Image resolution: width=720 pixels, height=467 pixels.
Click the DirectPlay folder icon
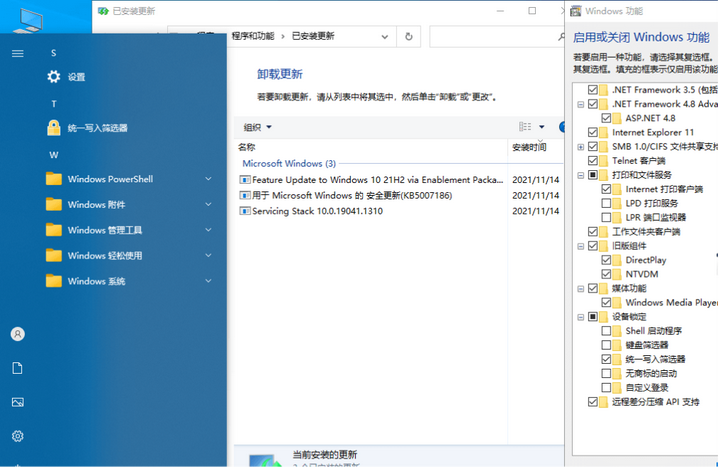pyautogui.click(x=617, y=260)
